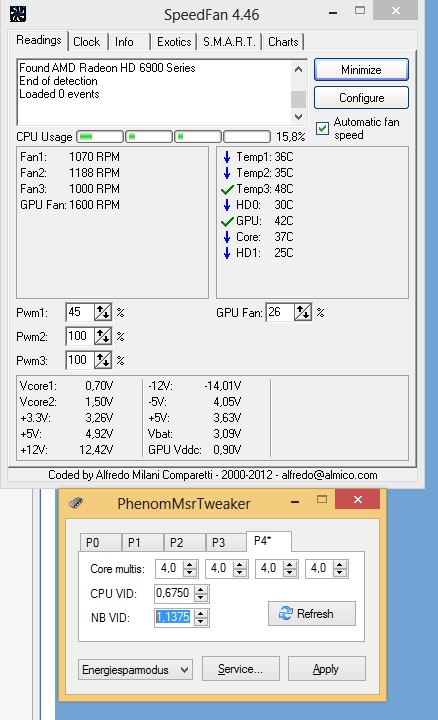Click the NB VID spinner arrows
Screen dimensions: 438x720
pyautogui.click(x=201, y=618)
